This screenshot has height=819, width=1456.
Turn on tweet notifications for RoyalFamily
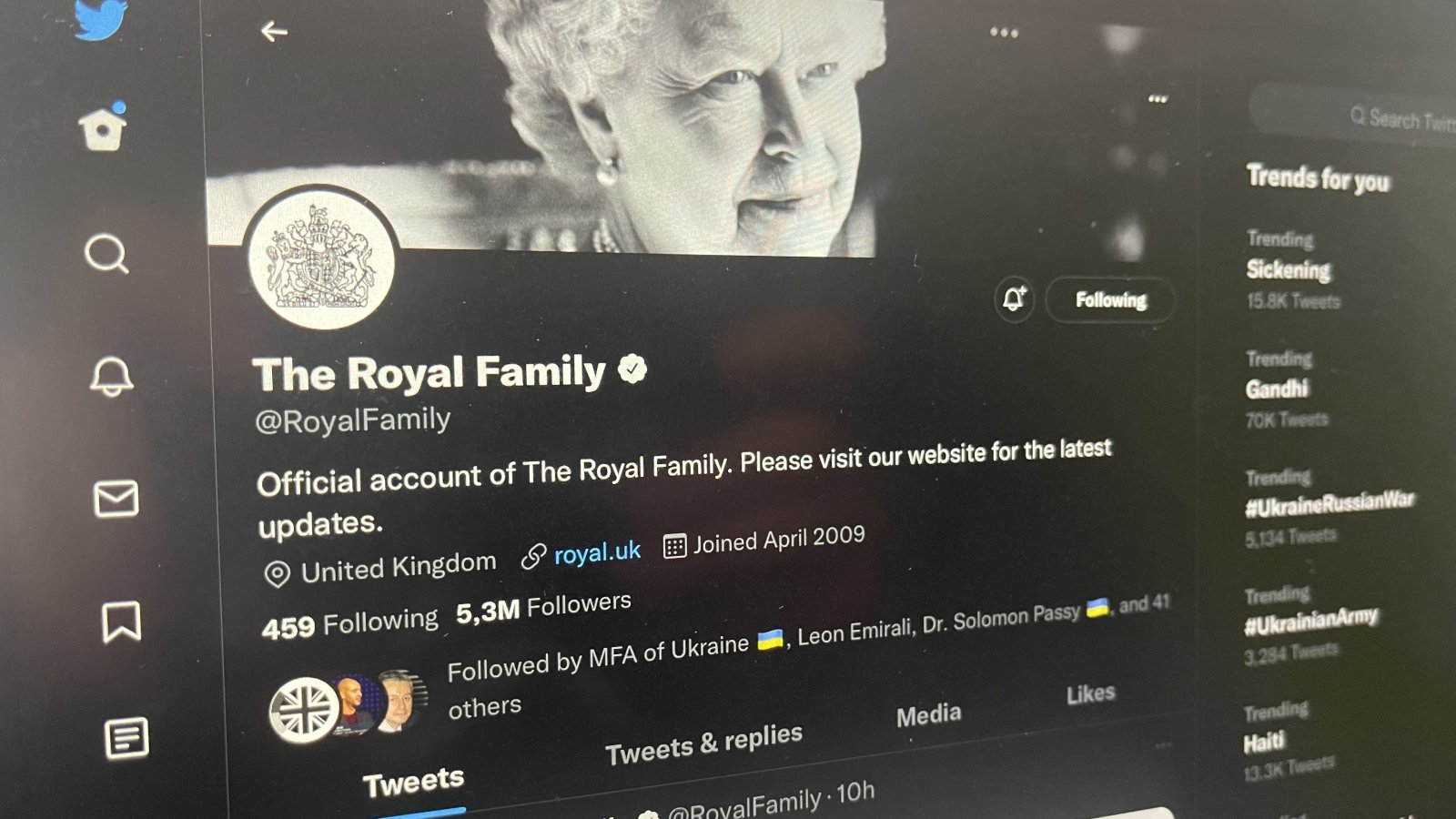coord(1015,298)
